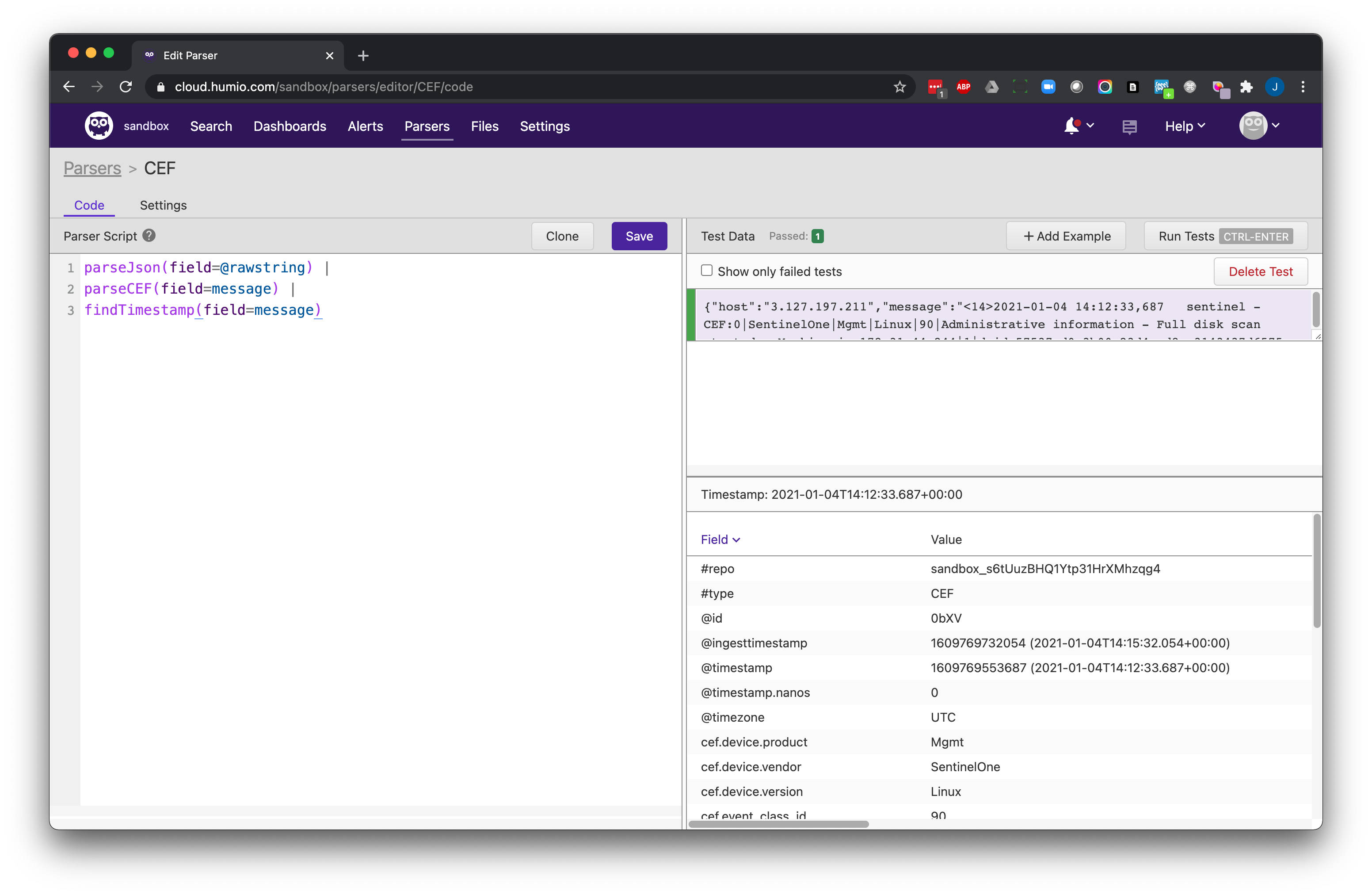The height and width of the screenshot is (895, 1372).
Task: Open the news feed icon
Action: coord(1129,127)
